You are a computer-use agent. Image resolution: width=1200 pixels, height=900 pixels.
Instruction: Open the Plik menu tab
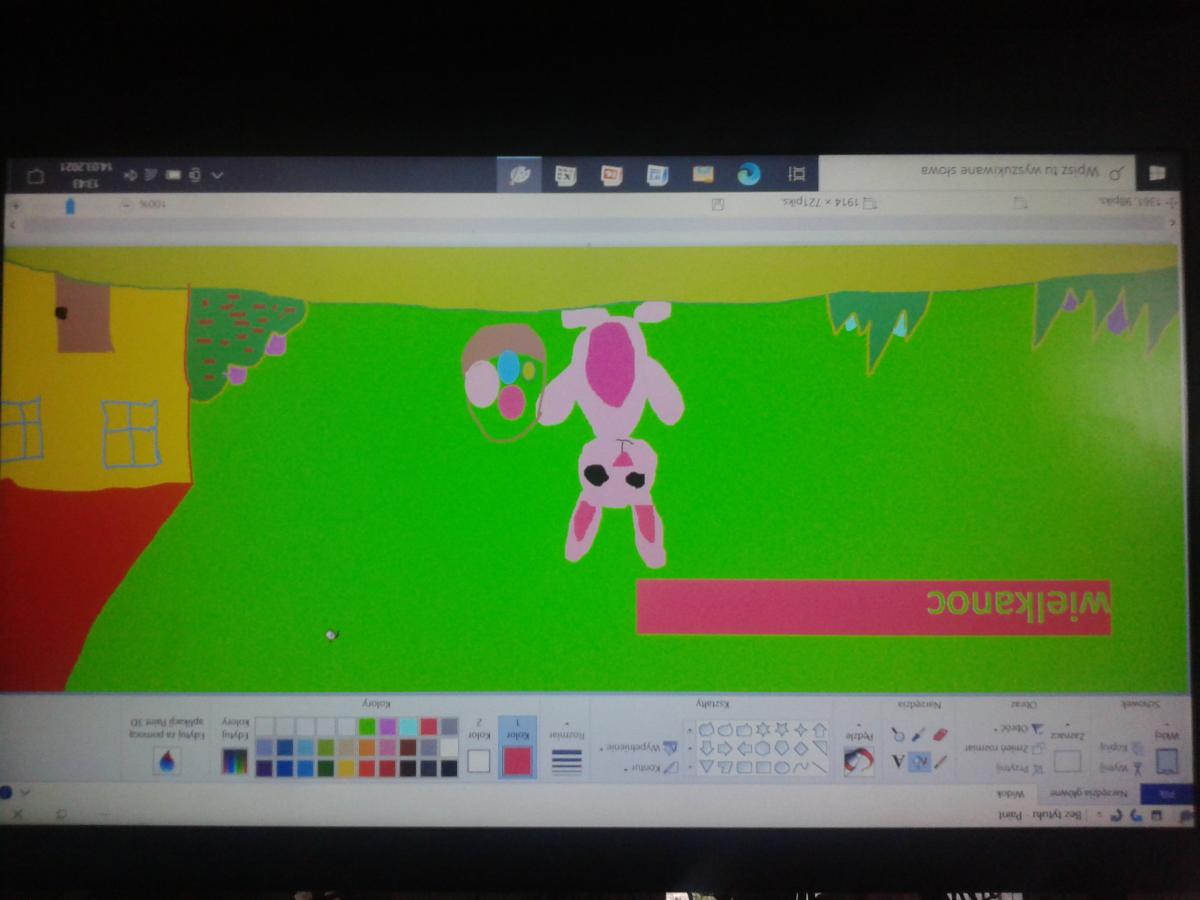point(1166,793)
